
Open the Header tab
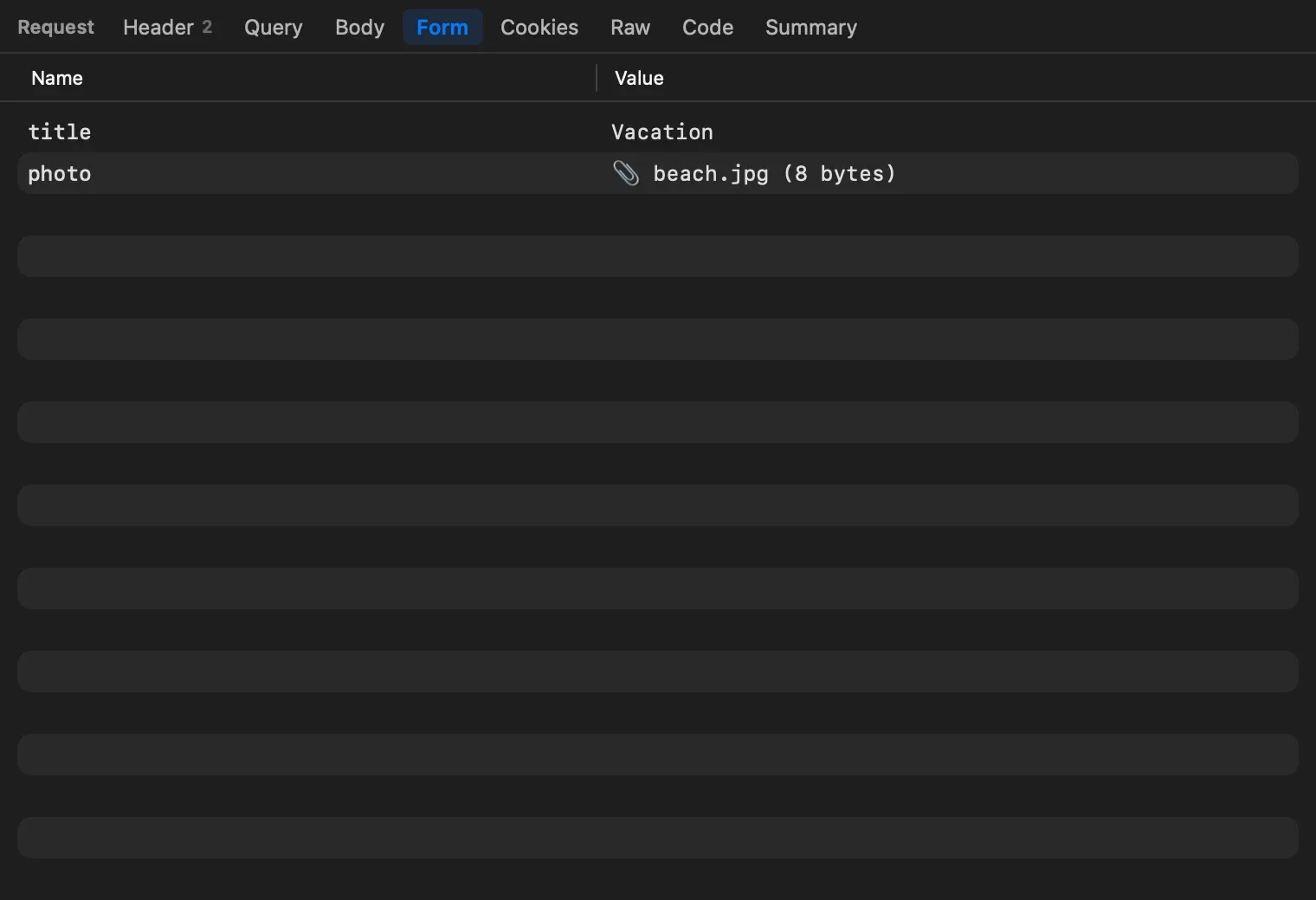(167, 28)
